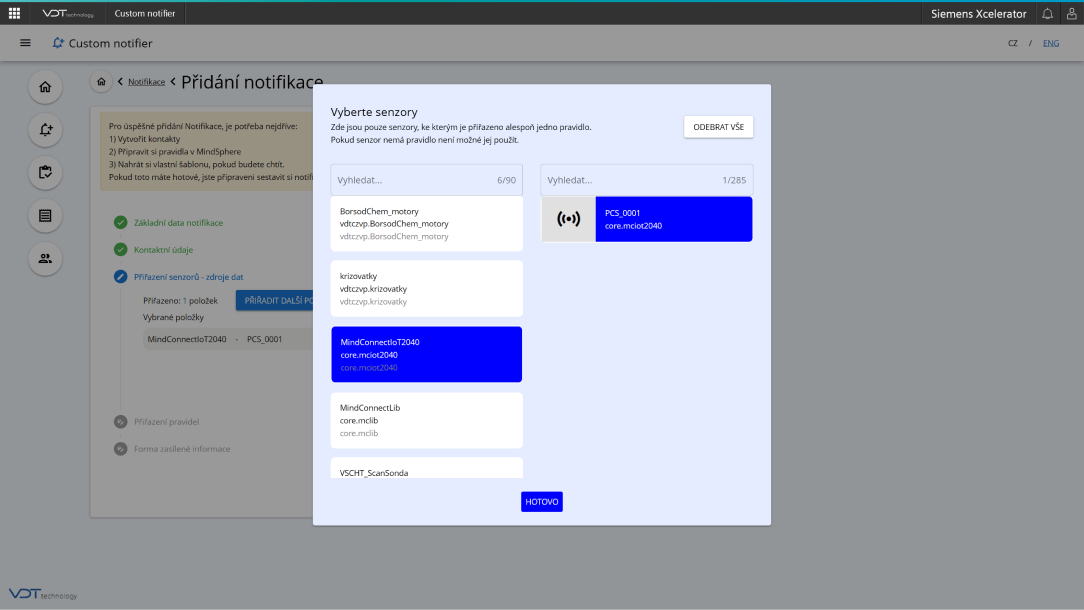Viewport: 1084px width, 610px height.
Task: Select the BorsodChem_motory asset
Action: 426,224
